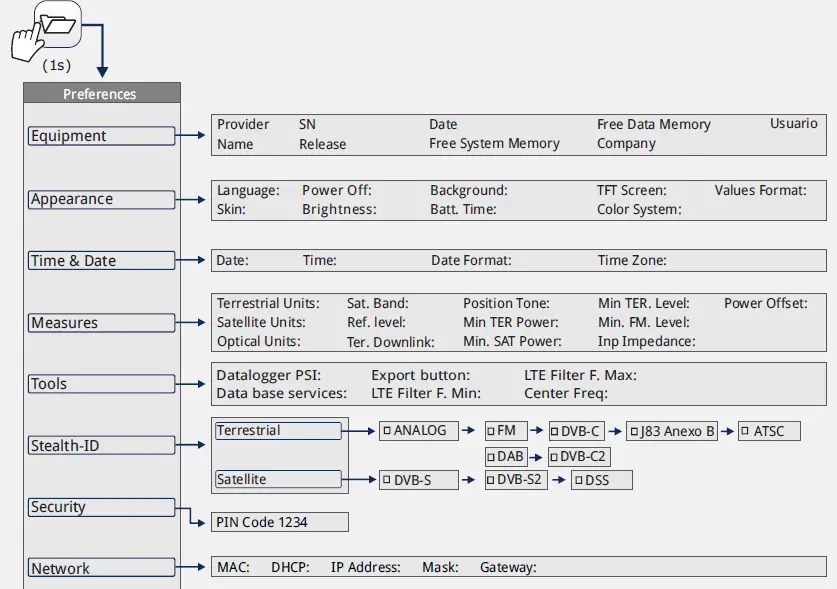Select the Security preferences entry
The width and height of the screenshot is (837, 589).
[x=101, y=507]
